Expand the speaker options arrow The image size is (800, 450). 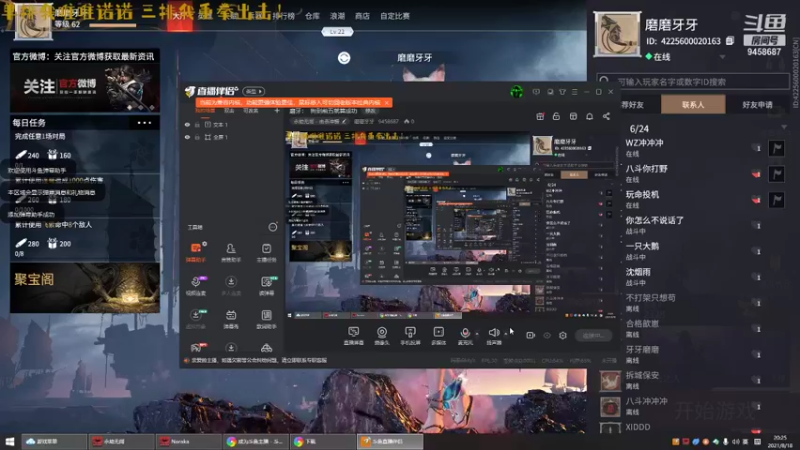pyautogui.click(x=506, y=334)
